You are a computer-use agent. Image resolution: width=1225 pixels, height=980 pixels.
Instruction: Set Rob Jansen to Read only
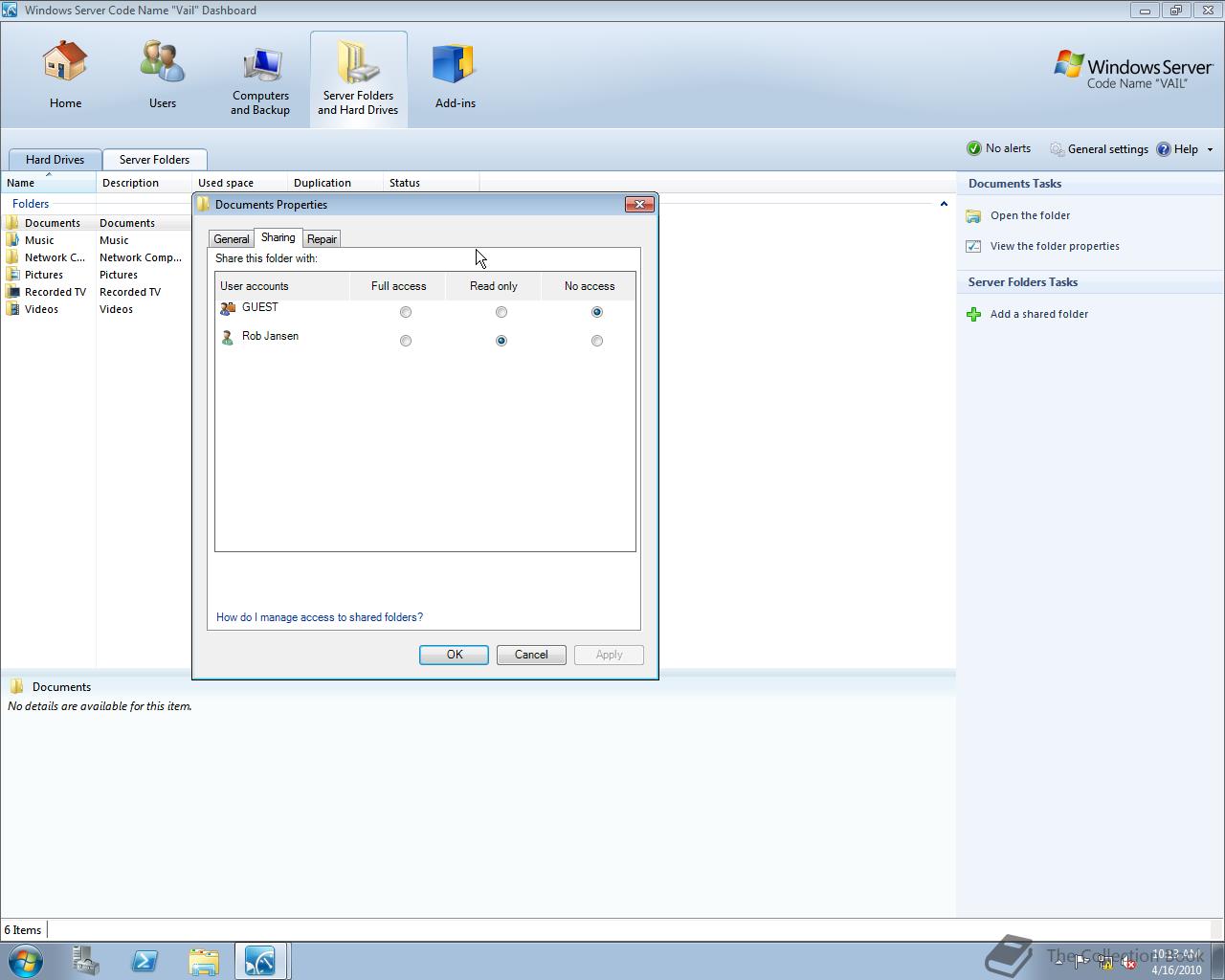(x=501, y=341)
